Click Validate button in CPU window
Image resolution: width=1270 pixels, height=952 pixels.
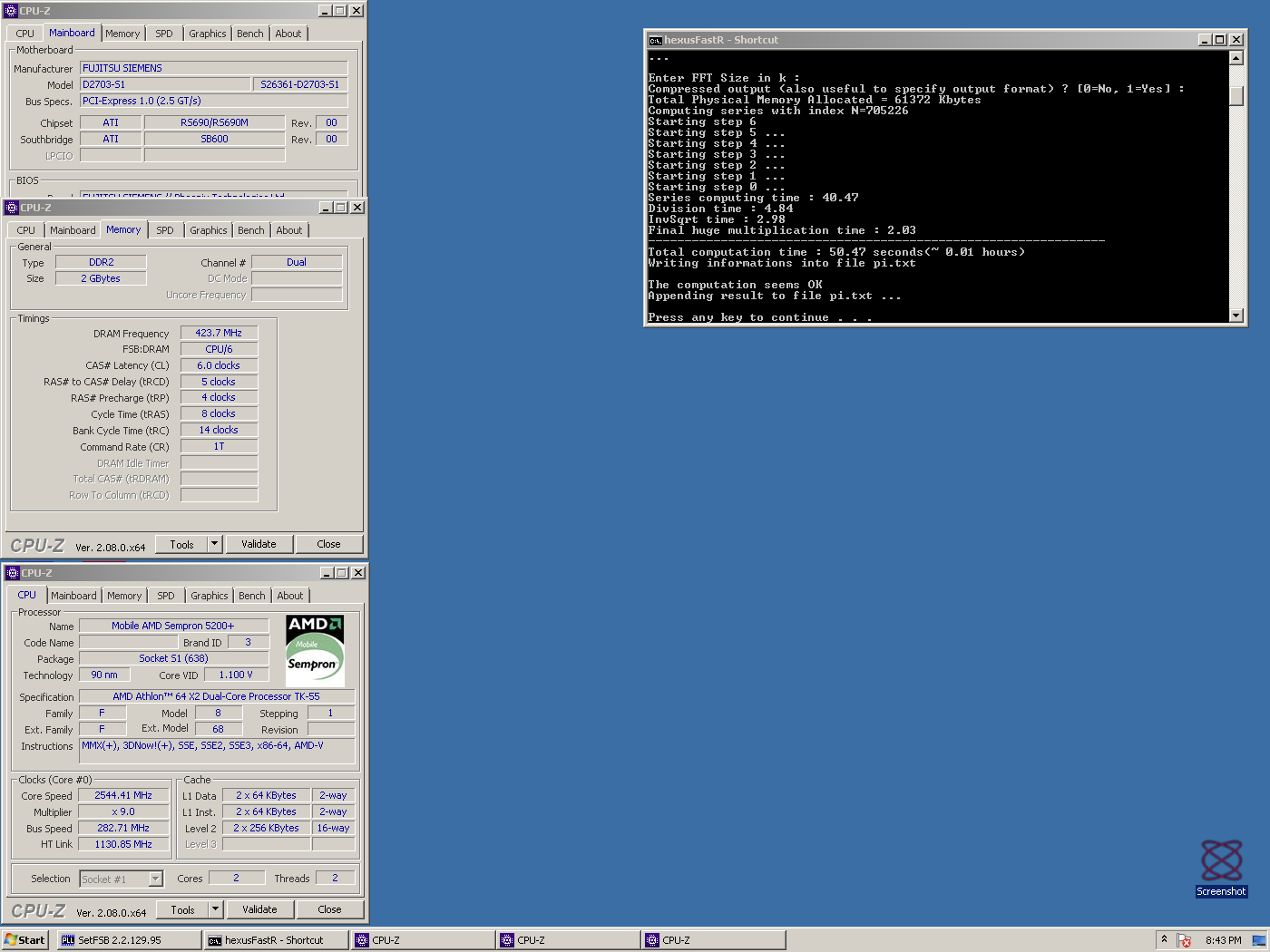[259, 909]
